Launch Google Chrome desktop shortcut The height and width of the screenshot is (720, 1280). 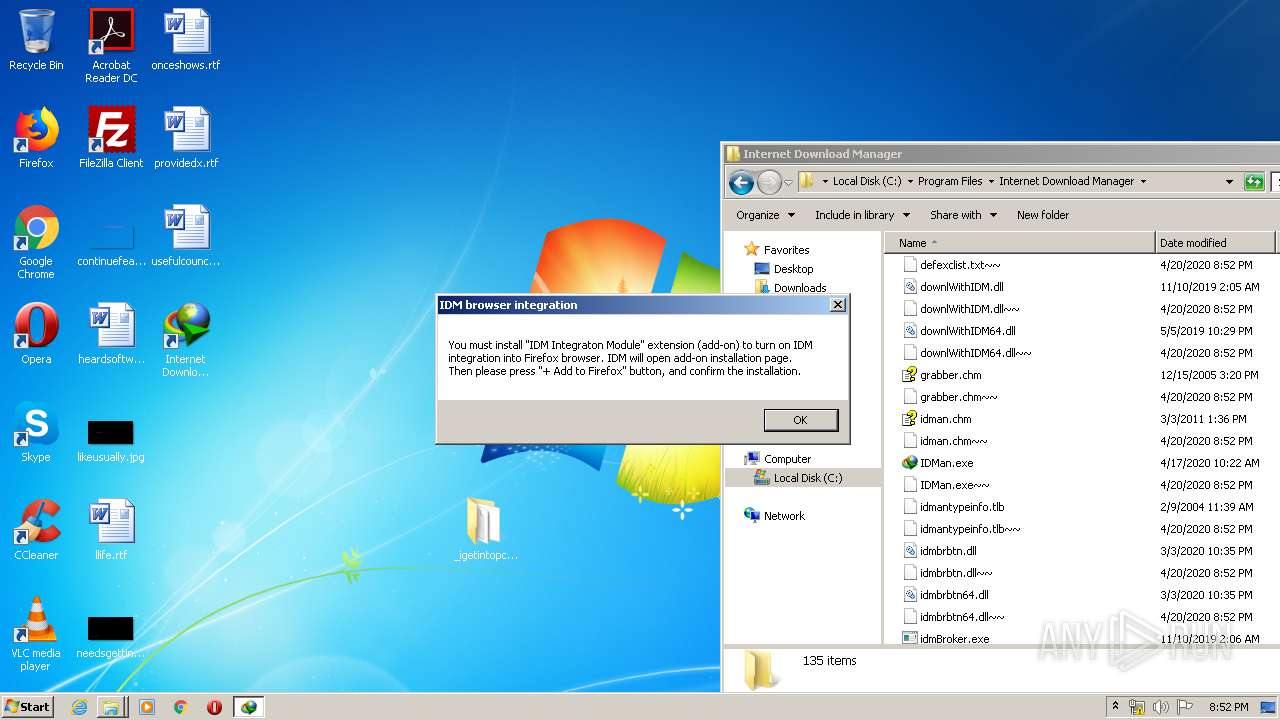click(36, 242)
